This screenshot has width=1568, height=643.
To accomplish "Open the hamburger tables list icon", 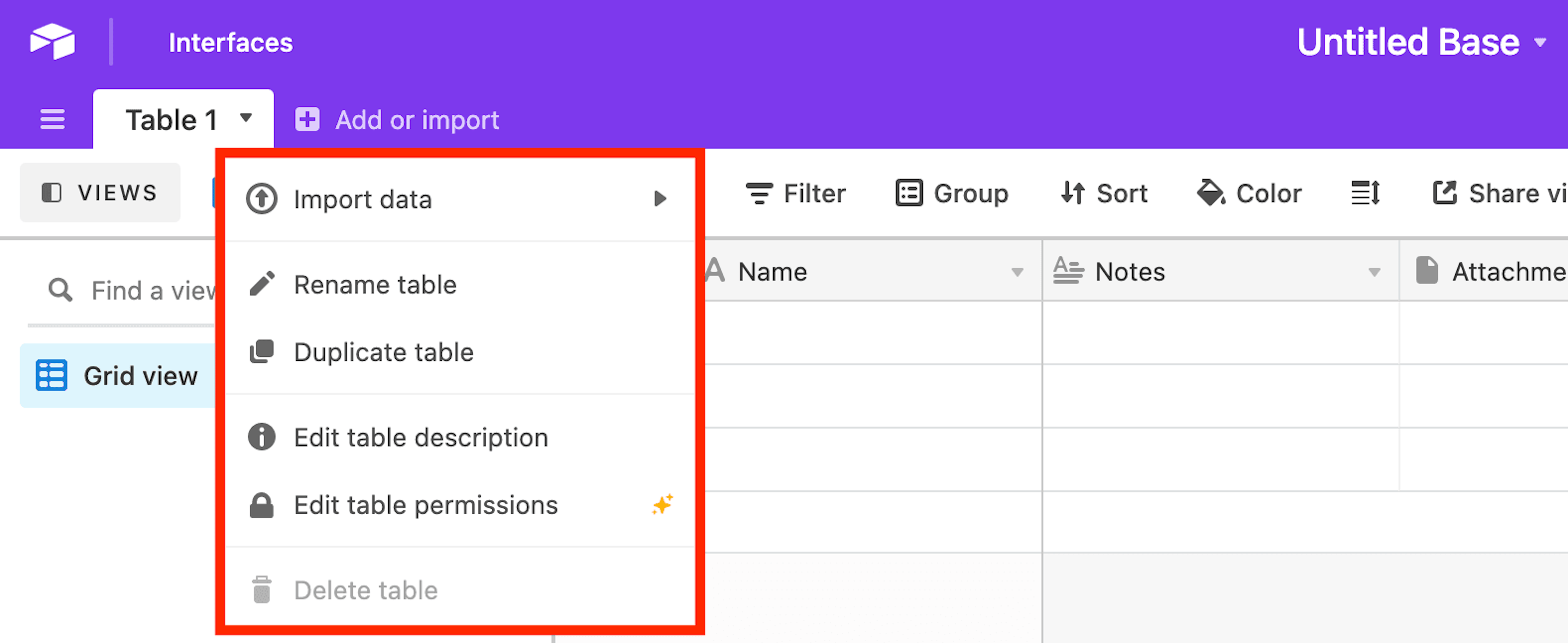I will pyautogui.click(x=52, y=119).
